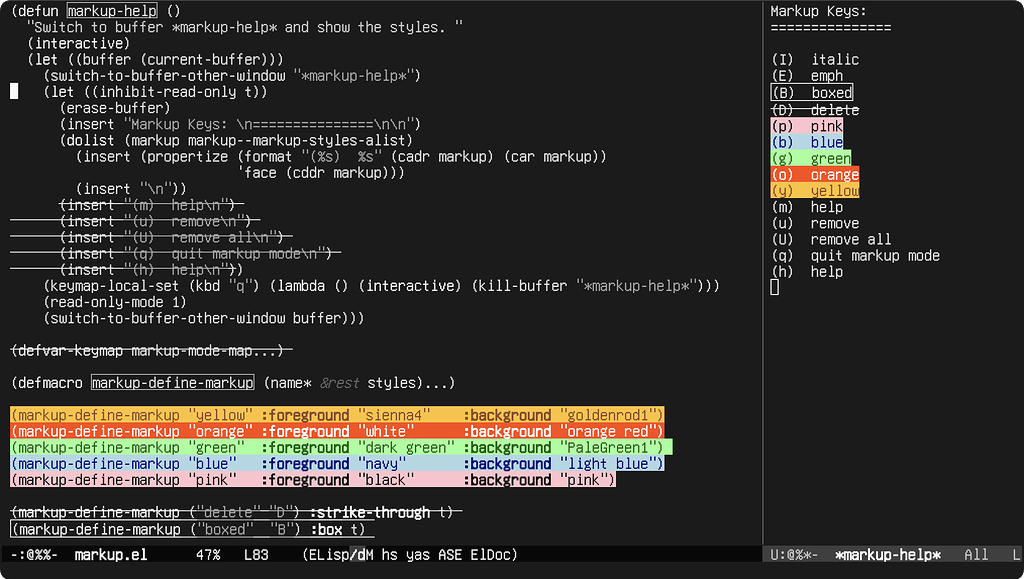1024x579 pixels.
Task: Click the 47% scroll position indicator
Action: 207,554
